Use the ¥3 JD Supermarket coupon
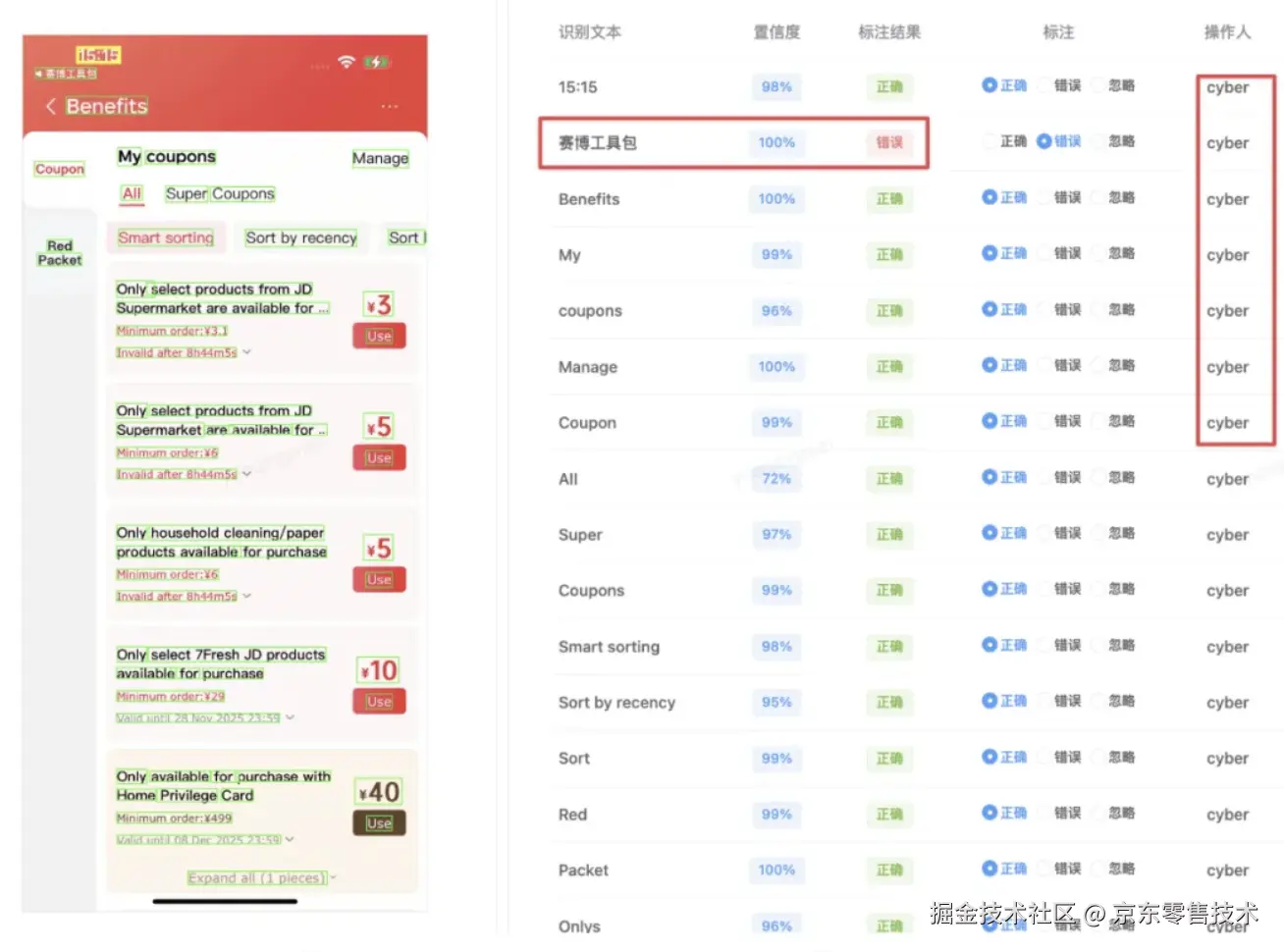 click(379, 337)
